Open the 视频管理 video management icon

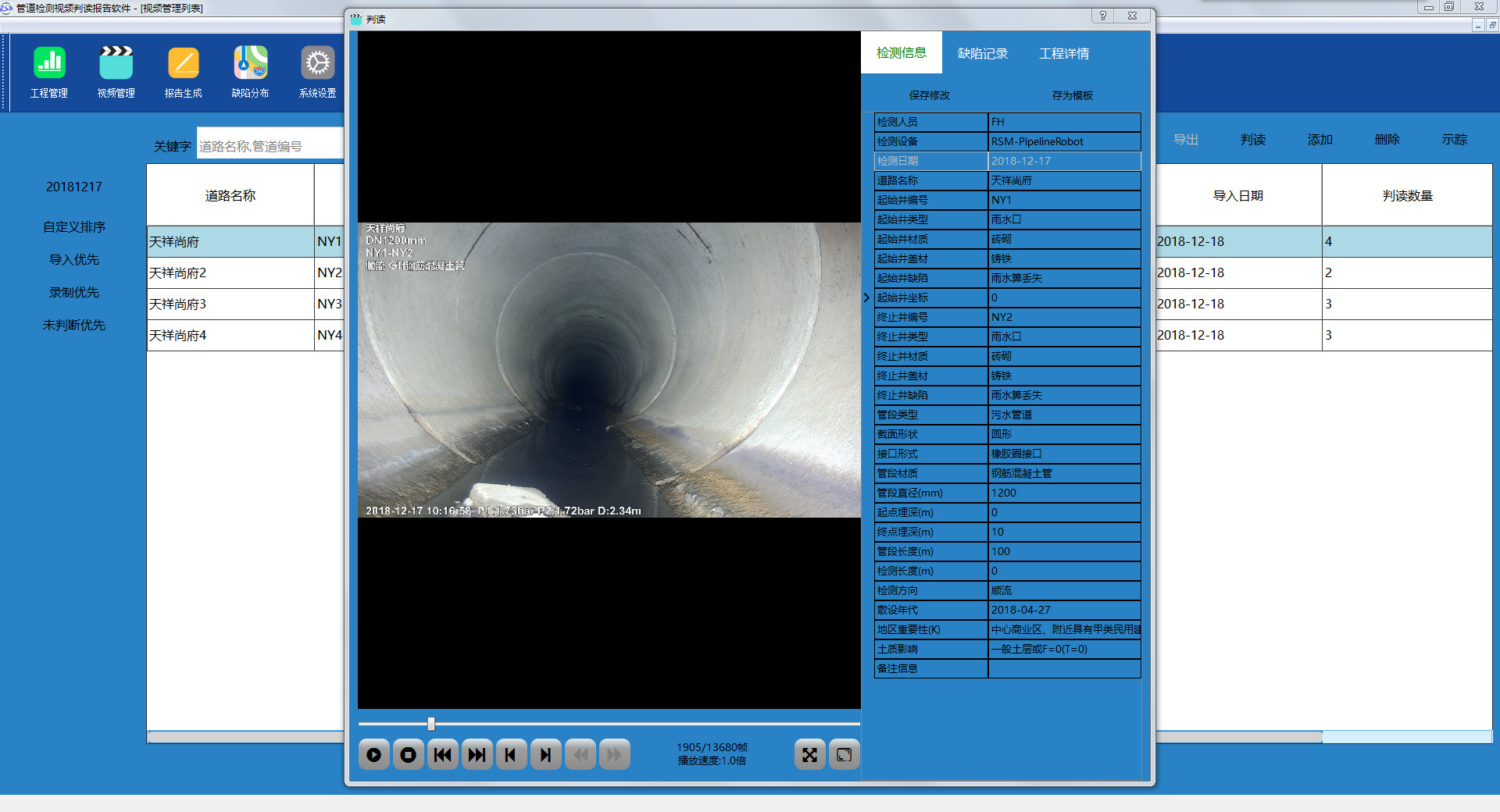[116, 64]
